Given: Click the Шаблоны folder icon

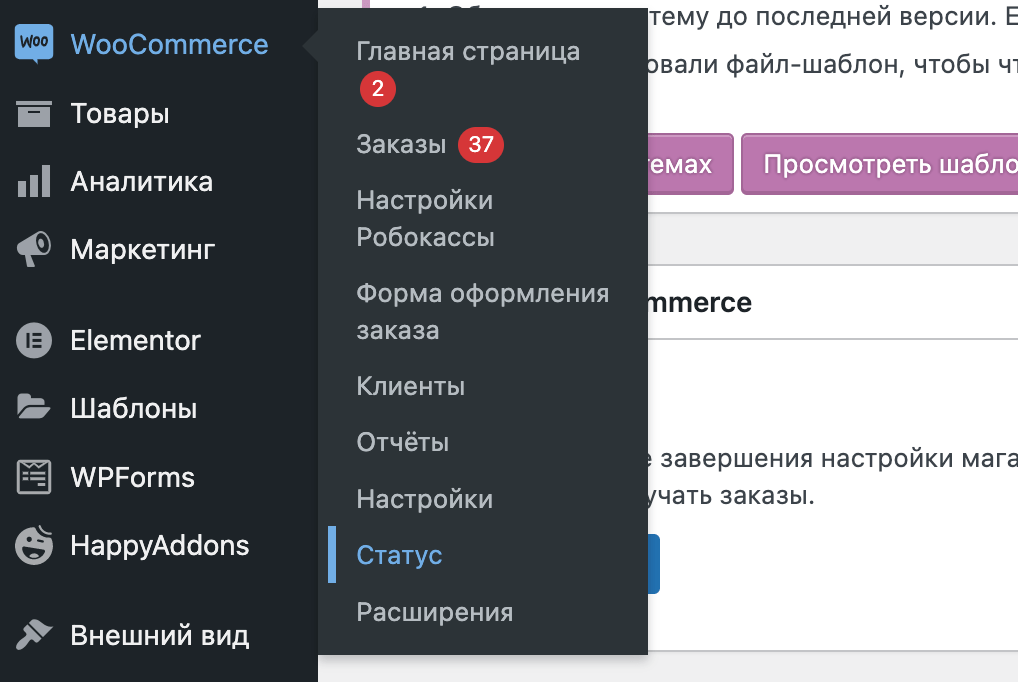Looking at the screenshot, I should pyautogui.click(x=34, y=407).
